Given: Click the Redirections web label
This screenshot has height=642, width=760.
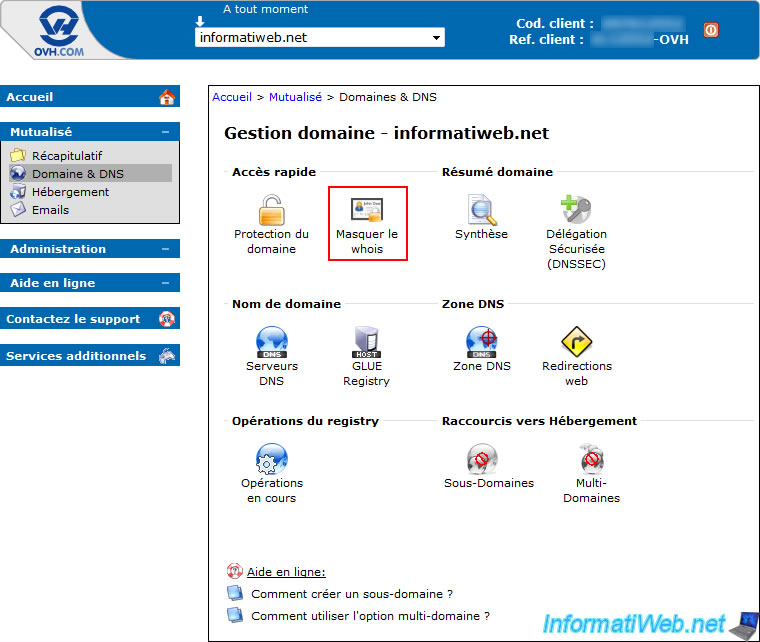Looking at the screenshot, I should click(x=577, y=373).
